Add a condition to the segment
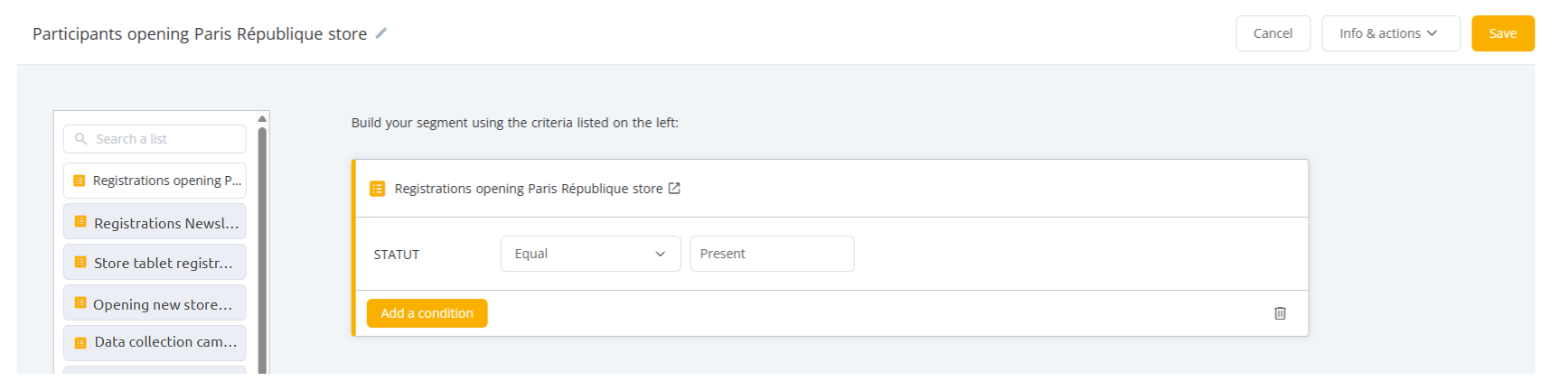1568x390 pixels. (427, 313)
